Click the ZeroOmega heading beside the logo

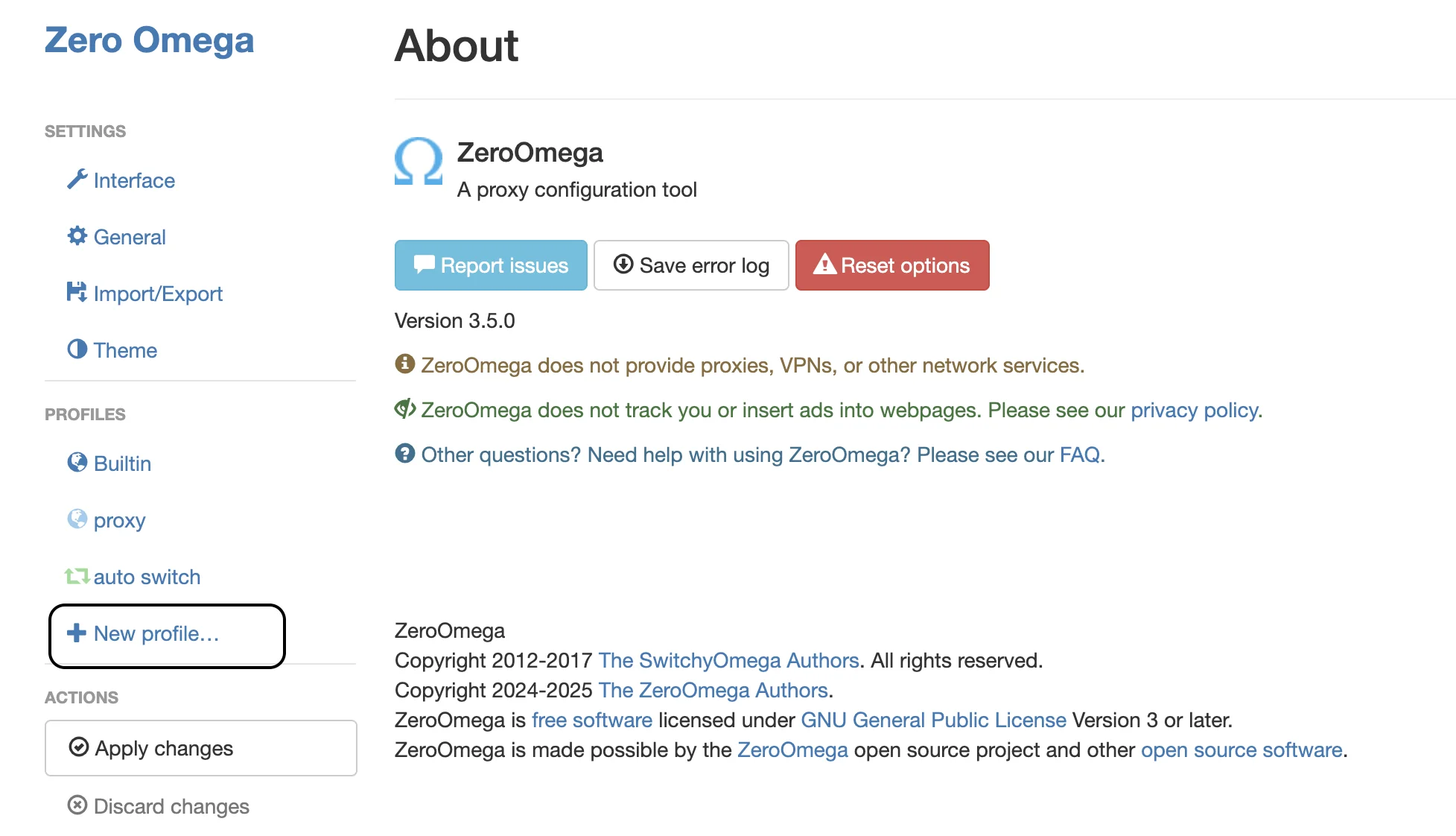[530, 152]
